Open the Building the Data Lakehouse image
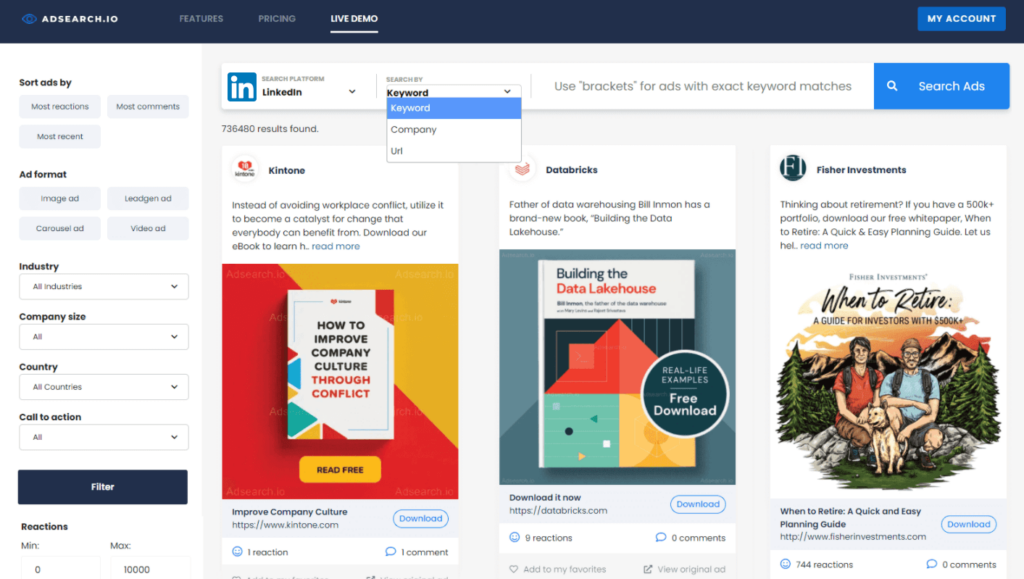1024x579 pixels. click(617, 367)
